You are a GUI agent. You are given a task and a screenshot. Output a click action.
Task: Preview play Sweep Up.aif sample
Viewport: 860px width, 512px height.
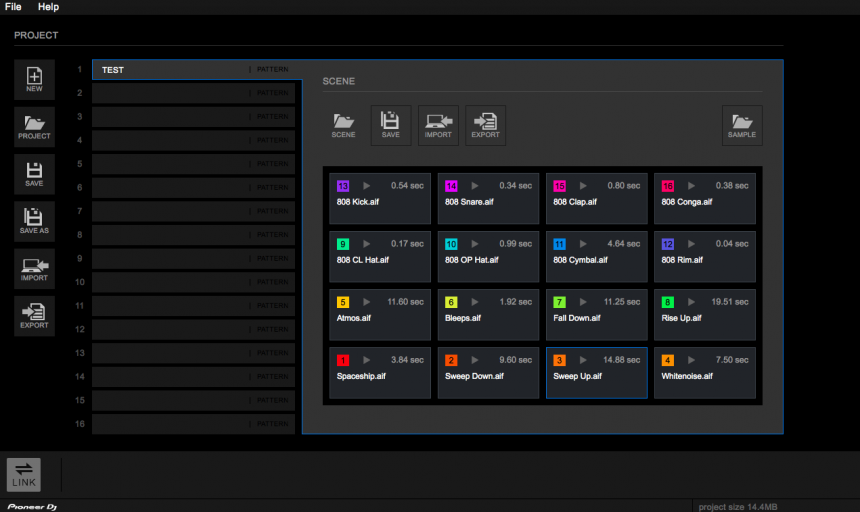click(583, 360)
